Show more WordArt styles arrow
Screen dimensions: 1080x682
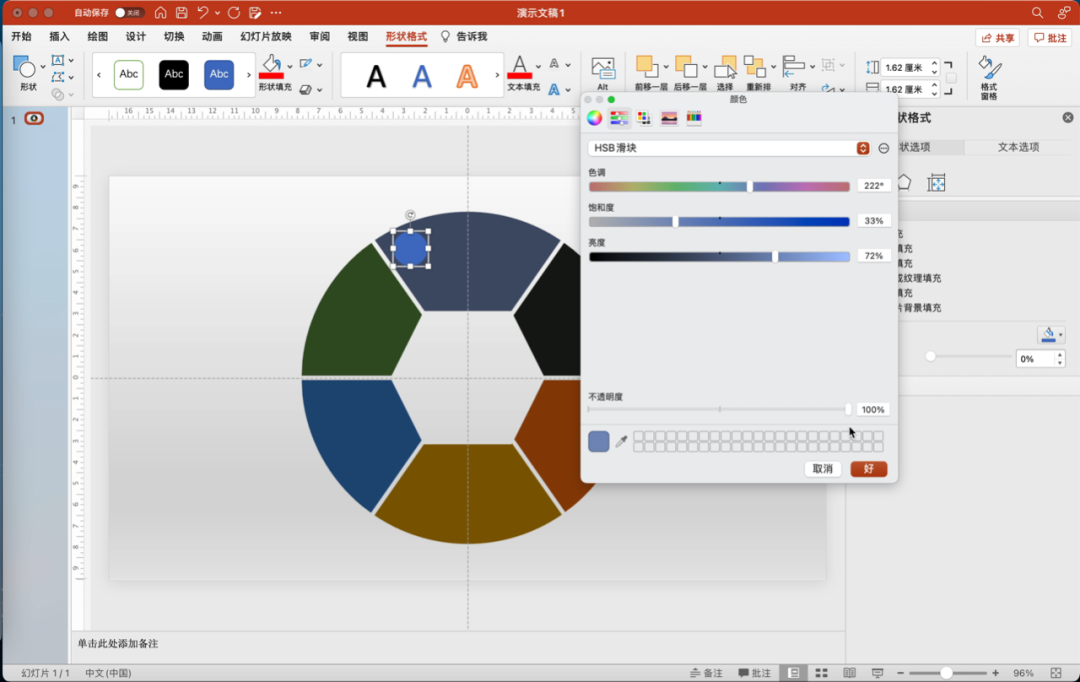click(x=497, y=74)
